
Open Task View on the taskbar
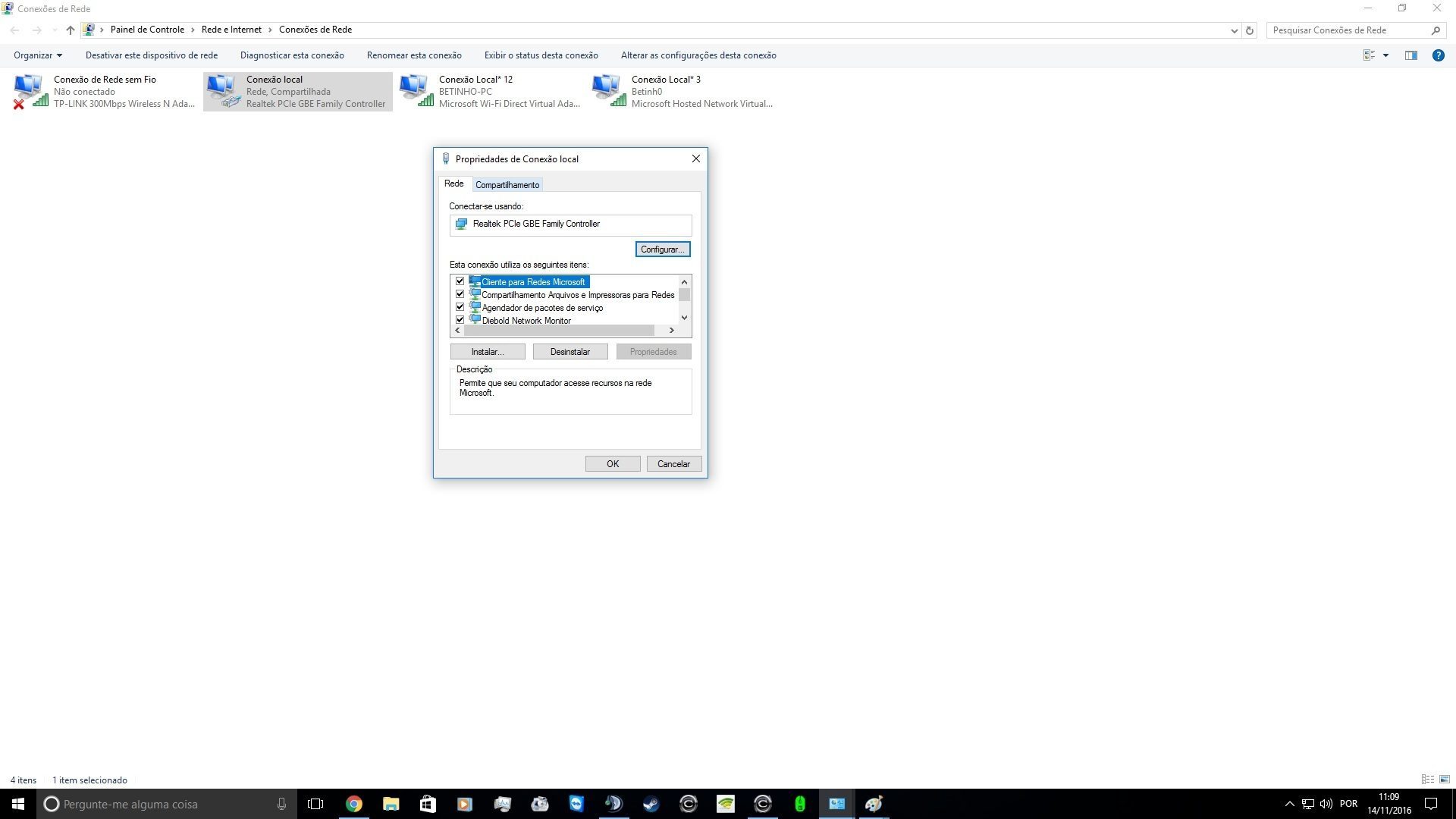[x=315, y=804]
